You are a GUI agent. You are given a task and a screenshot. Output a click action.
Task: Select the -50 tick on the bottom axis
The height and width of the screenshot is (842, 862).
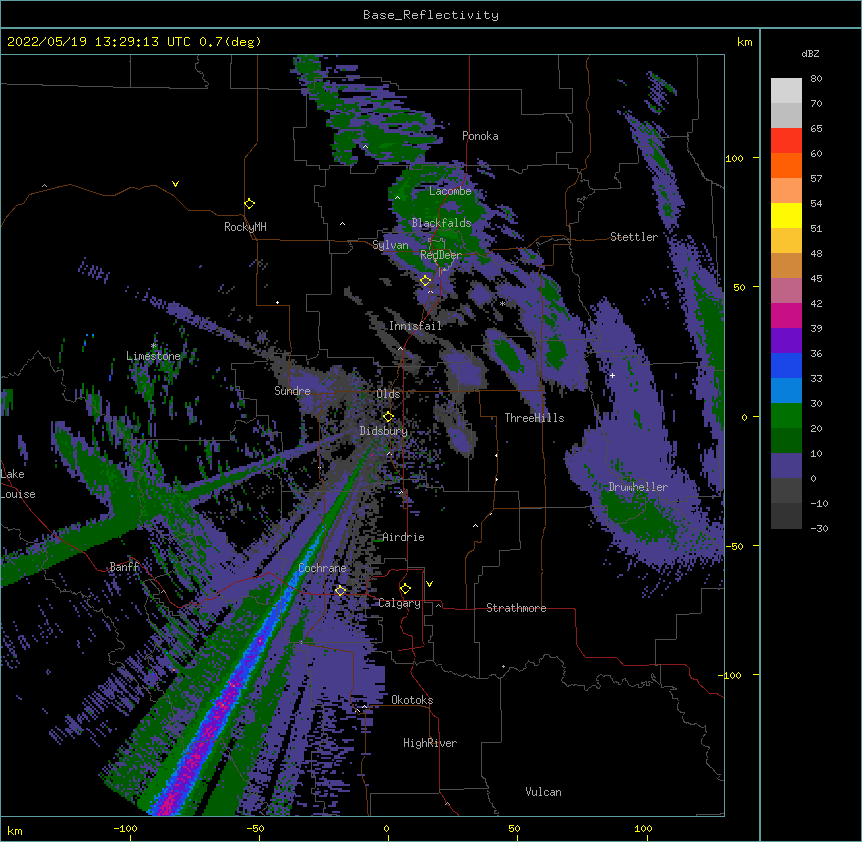[x=255, y=828]
